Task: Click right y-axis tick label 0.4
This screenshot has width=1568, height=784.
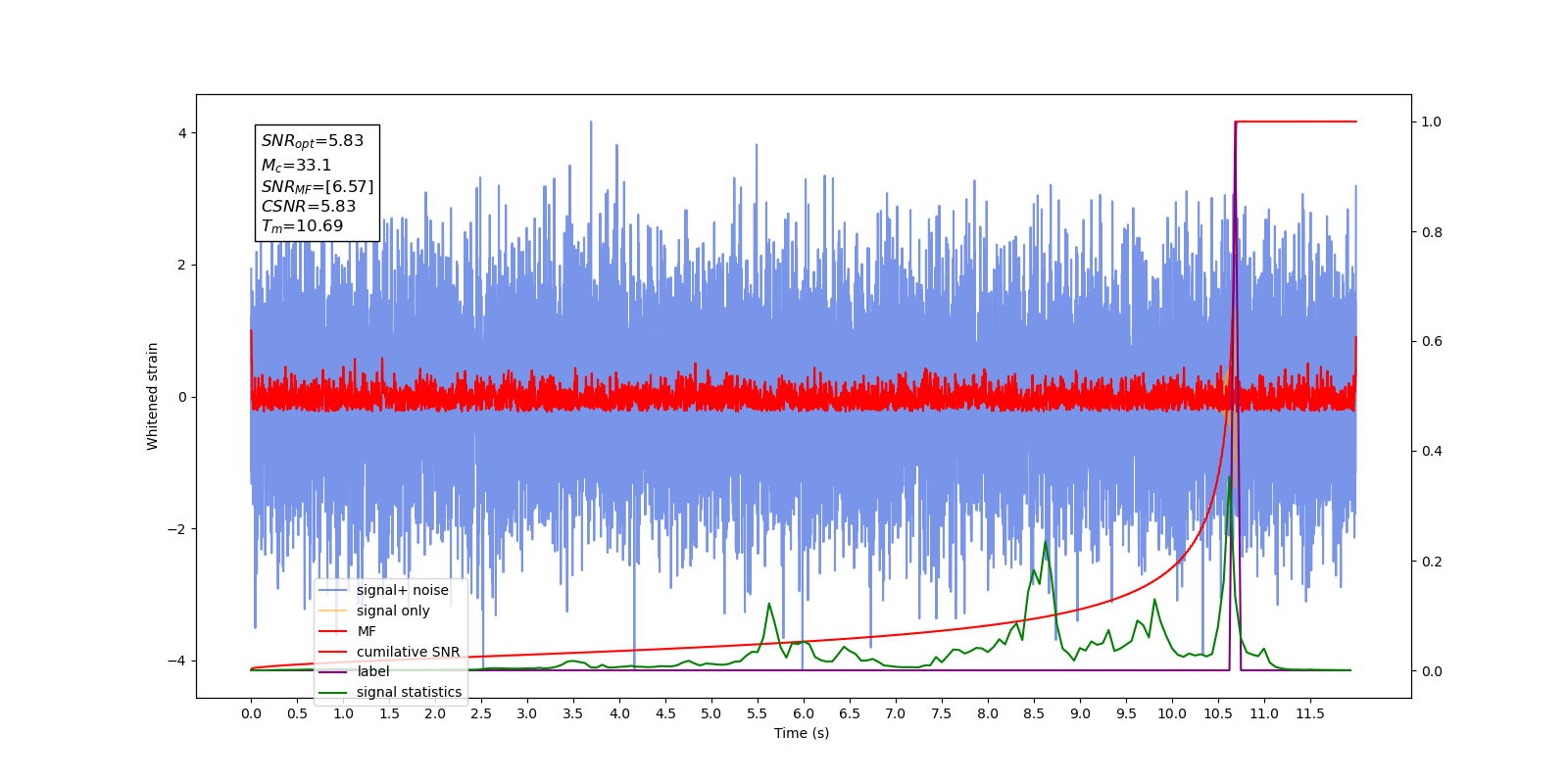Action: click(1432, 452)
